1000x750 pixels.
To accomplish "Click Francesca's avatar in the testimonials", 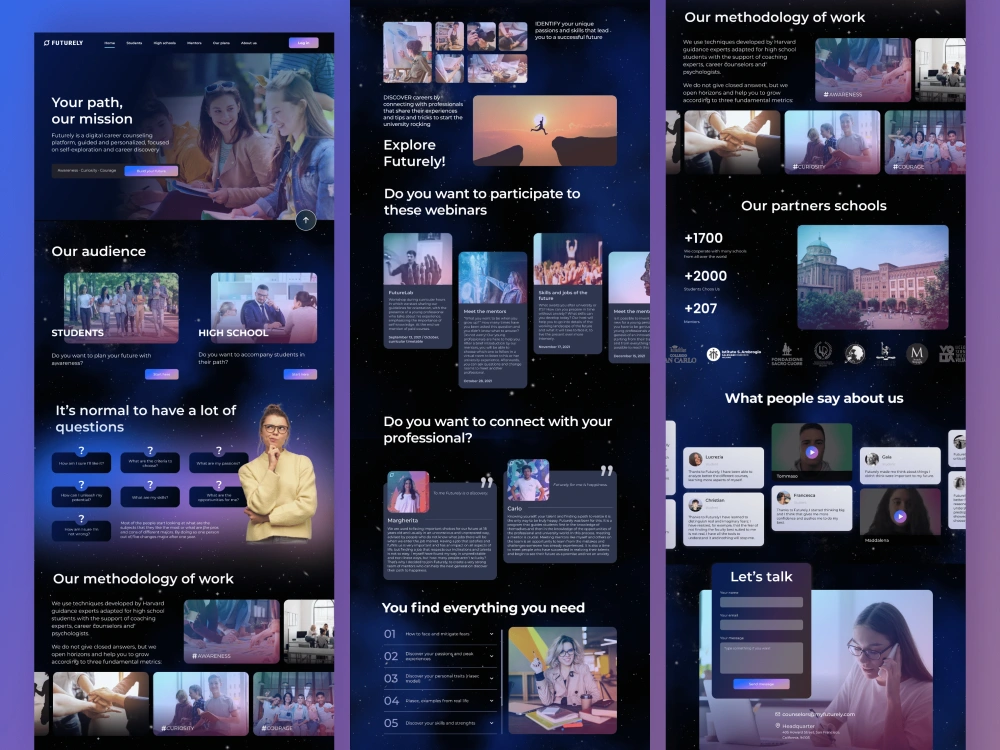I will 783,498.
